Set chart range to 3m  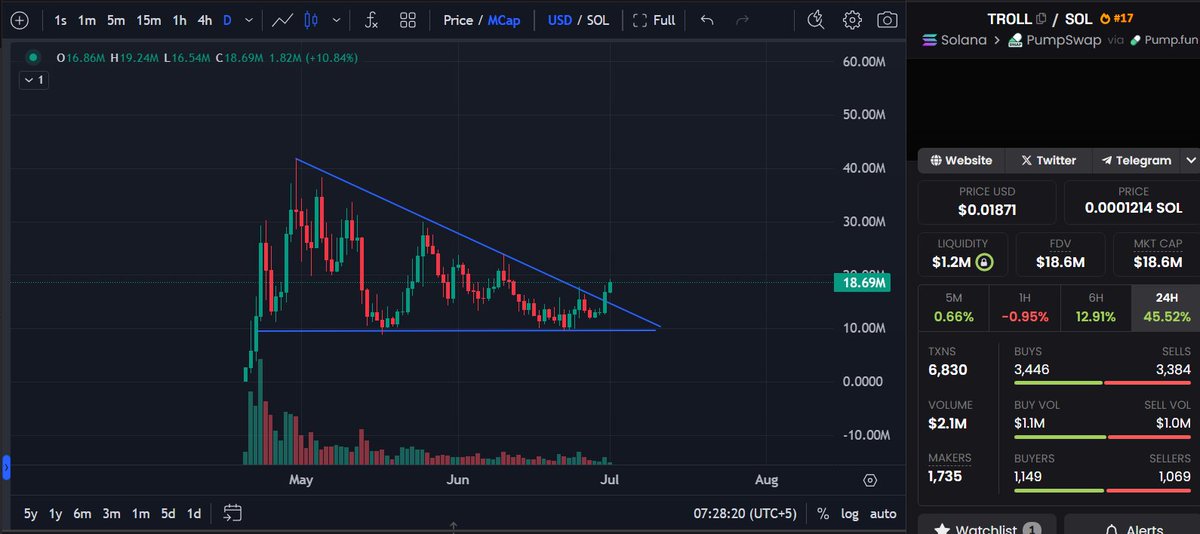coord(111,513)
